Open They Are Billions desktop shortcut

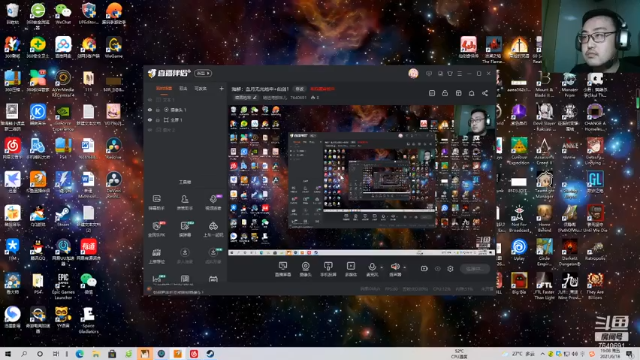click(595, 286)
